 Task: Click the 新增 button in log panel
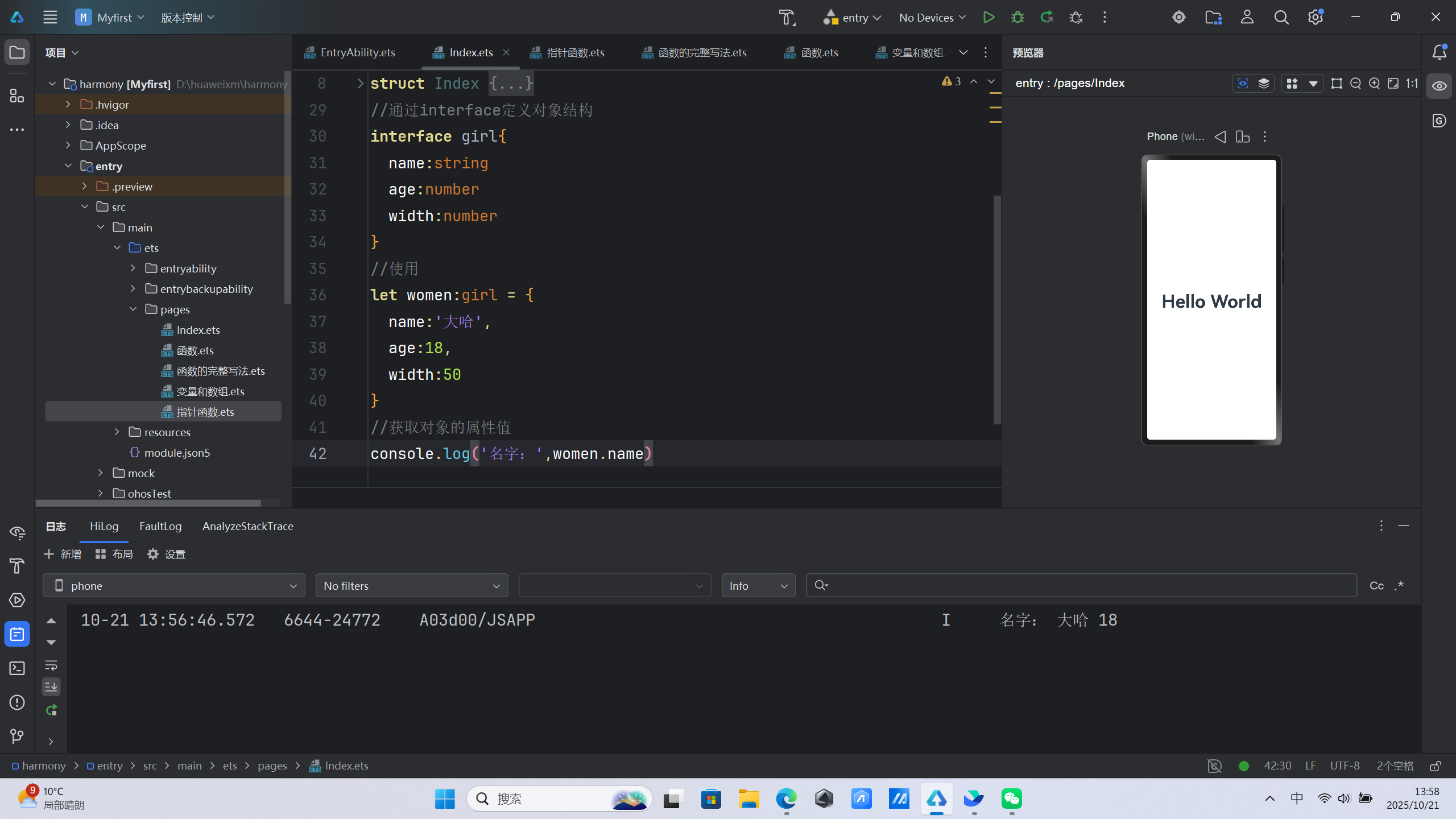coord(63,554)
